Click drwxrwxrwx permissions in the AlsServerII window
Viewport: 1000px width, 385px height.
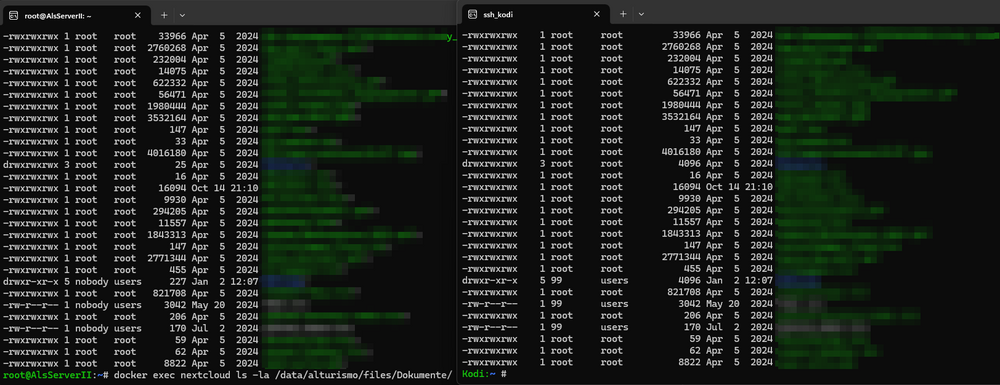pyautogui.click(x=31, y=165)
